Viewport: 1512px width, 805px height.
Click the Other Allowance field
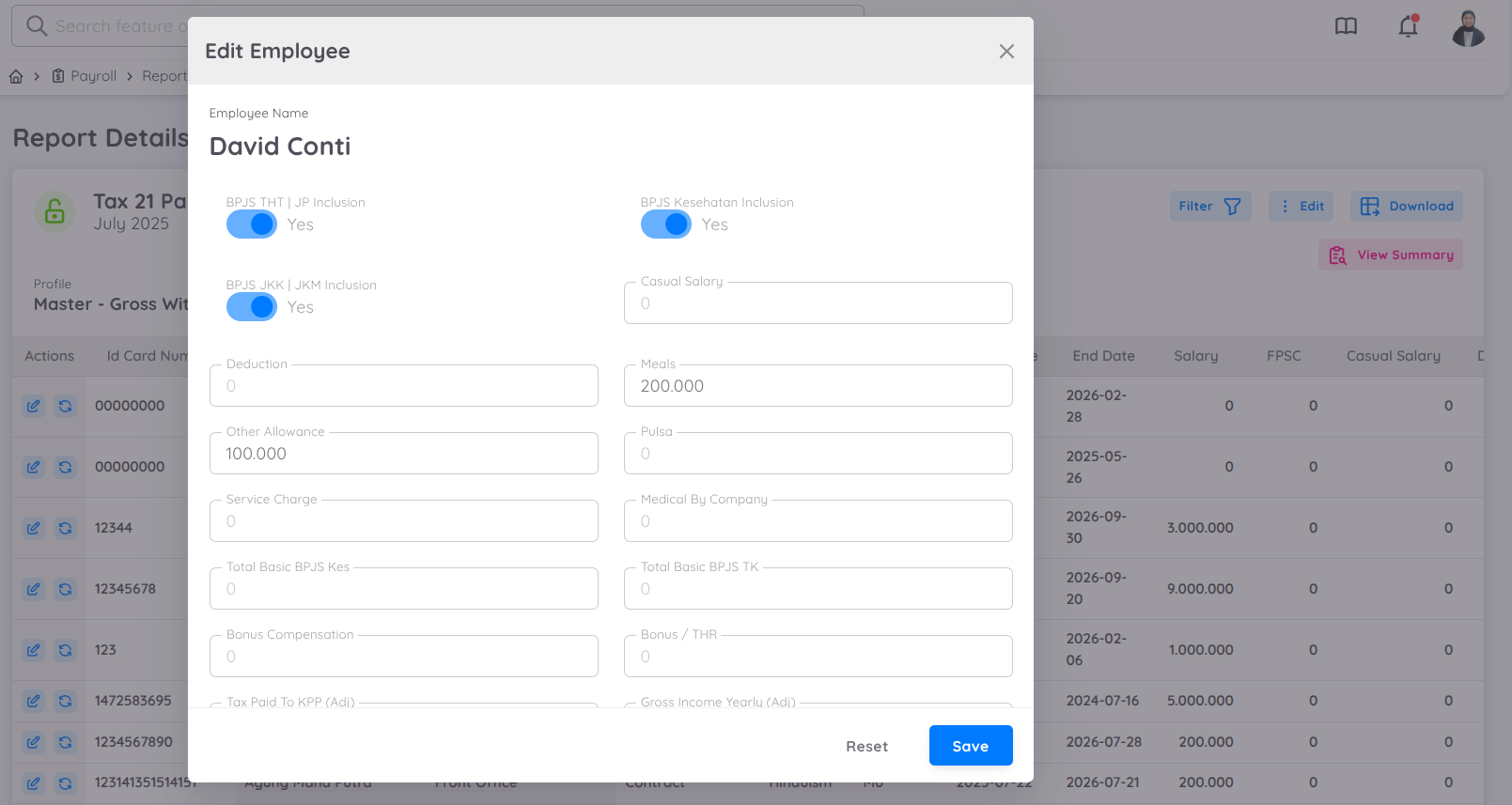[x=404, y=454]
